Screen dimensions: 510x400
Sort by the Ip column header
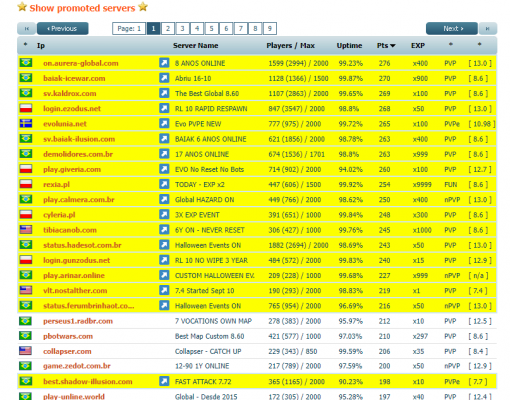[41, 46]
